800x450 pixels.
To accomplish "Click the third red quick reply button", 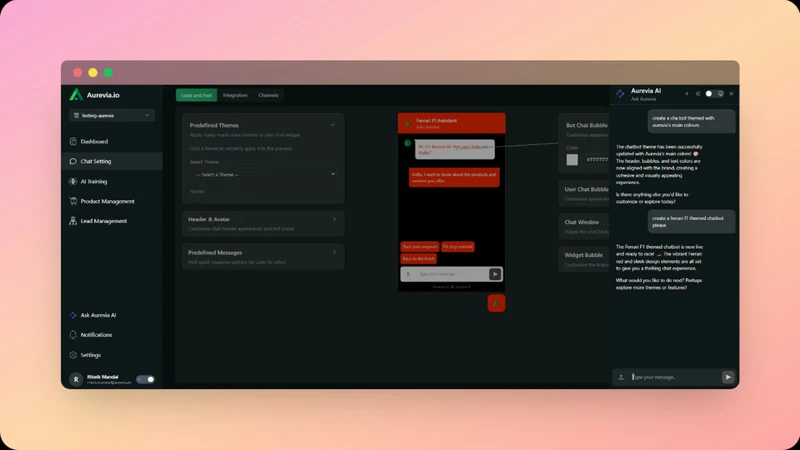I will (418, 259).
